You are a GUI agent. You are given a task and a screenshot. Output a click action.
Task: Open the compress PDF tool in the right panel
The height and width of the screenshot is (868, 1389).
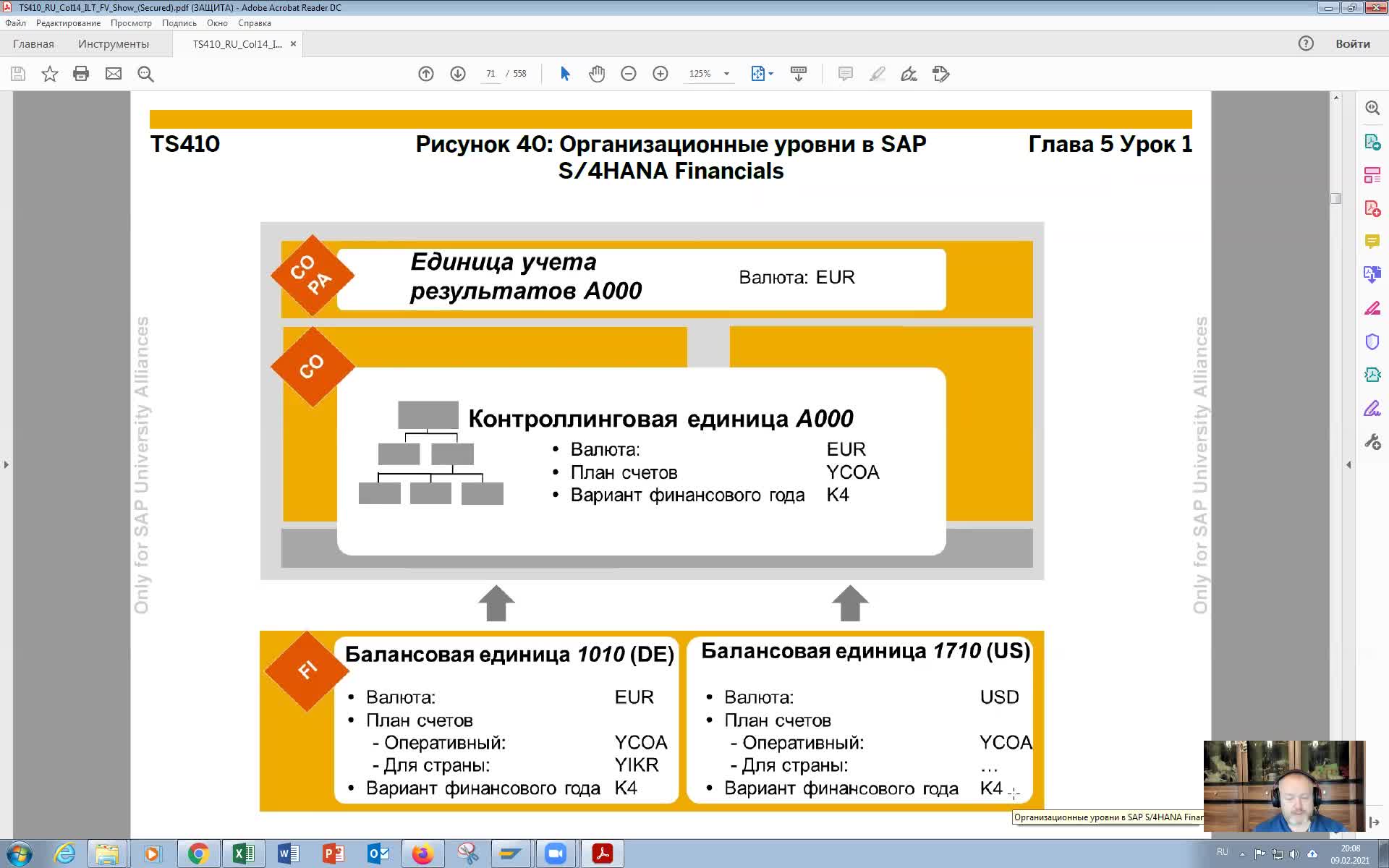[x=1372, y=375]
